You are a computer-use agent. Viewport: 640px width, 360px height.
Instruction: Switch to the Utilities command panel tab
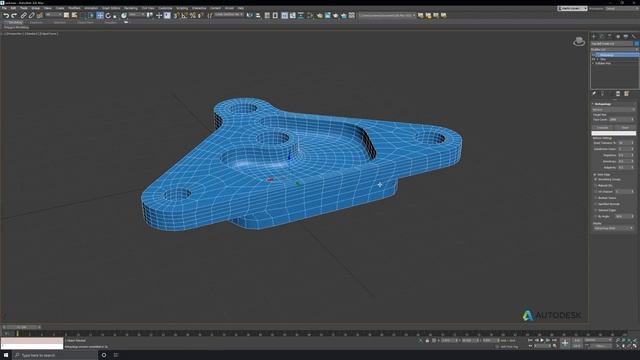click(x=634, y=36)
